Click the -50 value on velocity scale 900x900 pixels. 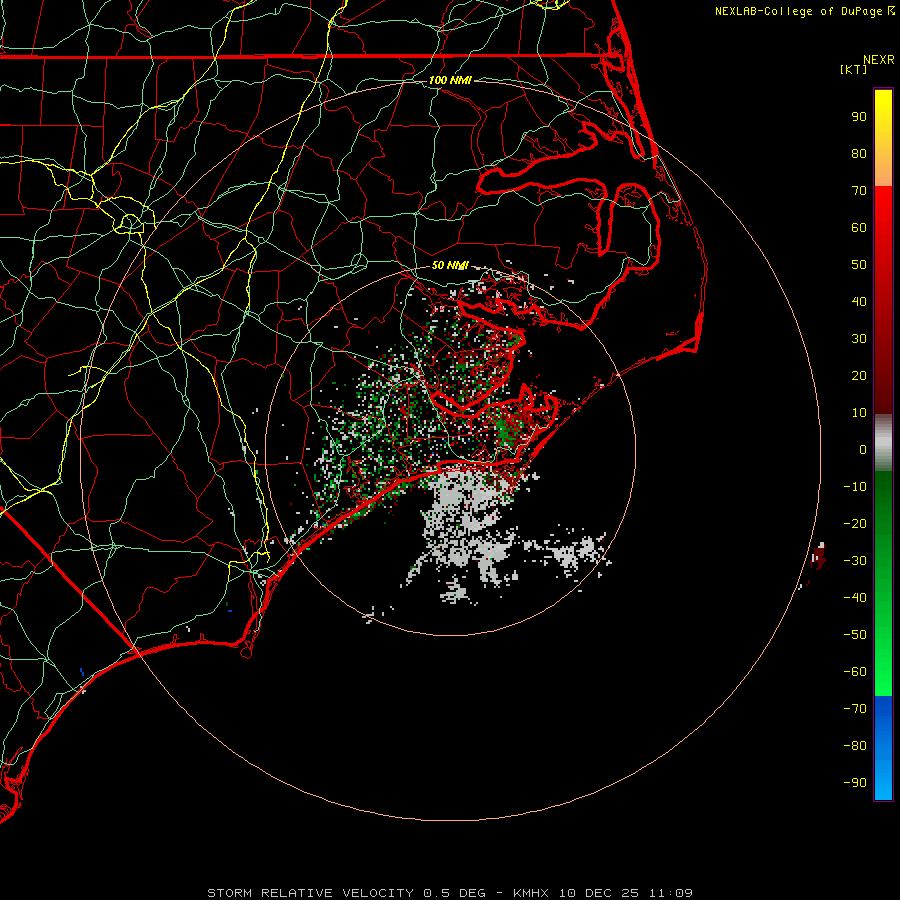855,635
